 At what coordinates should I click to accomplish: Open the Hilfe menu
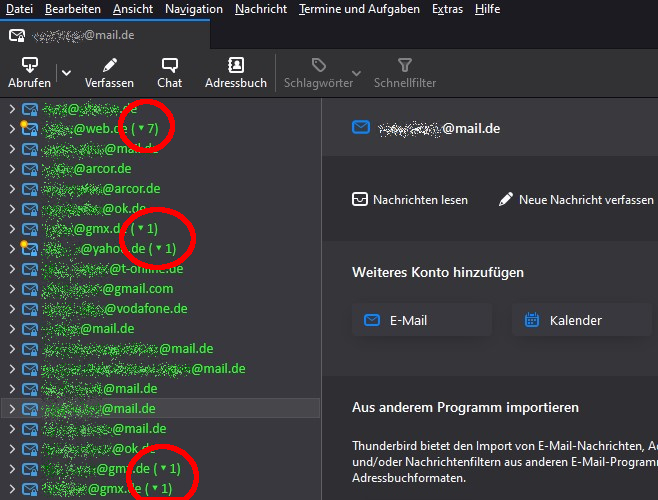coord(488,9)
